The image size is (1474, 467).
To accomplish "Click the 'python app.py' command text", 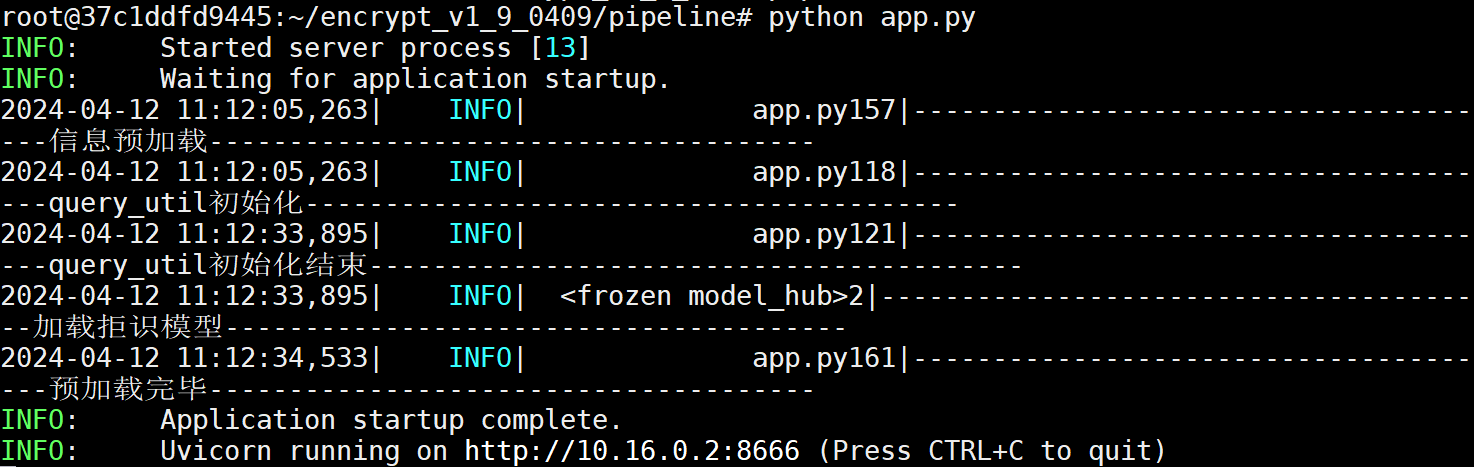I will coord(871,17).
